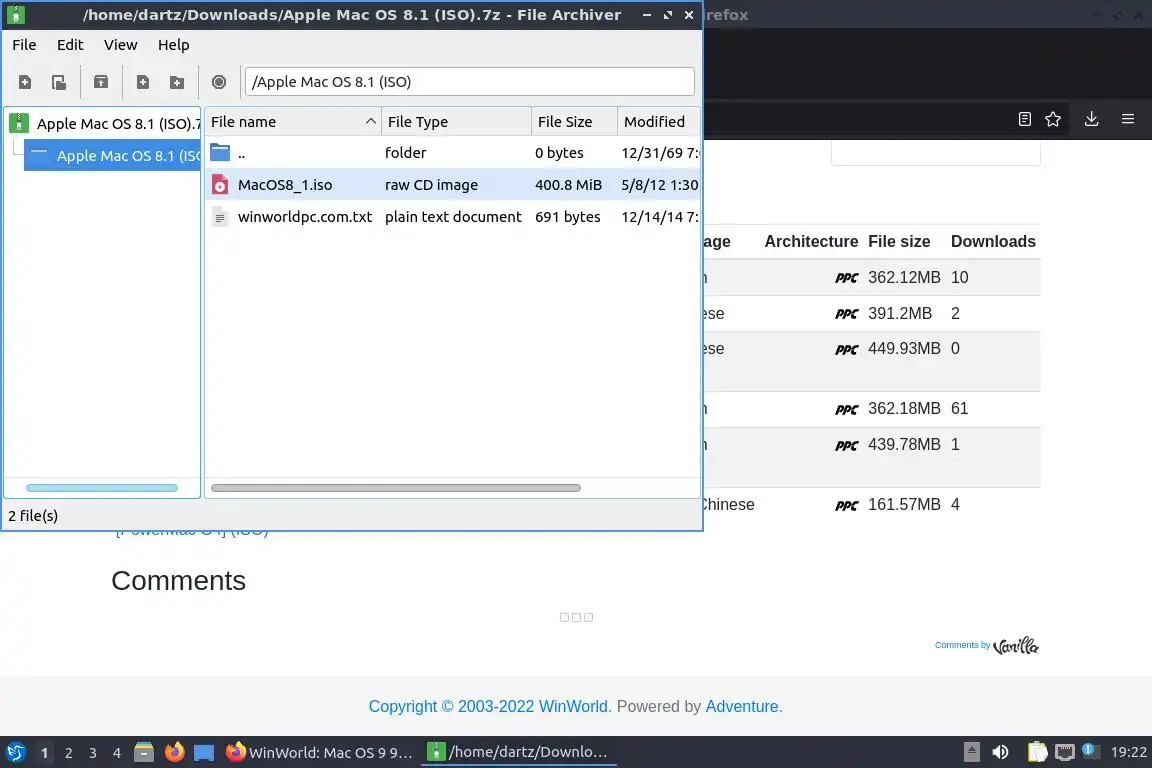Bookmark the page with the star icon
1152x768 pixels.
tap(1053, 119)
